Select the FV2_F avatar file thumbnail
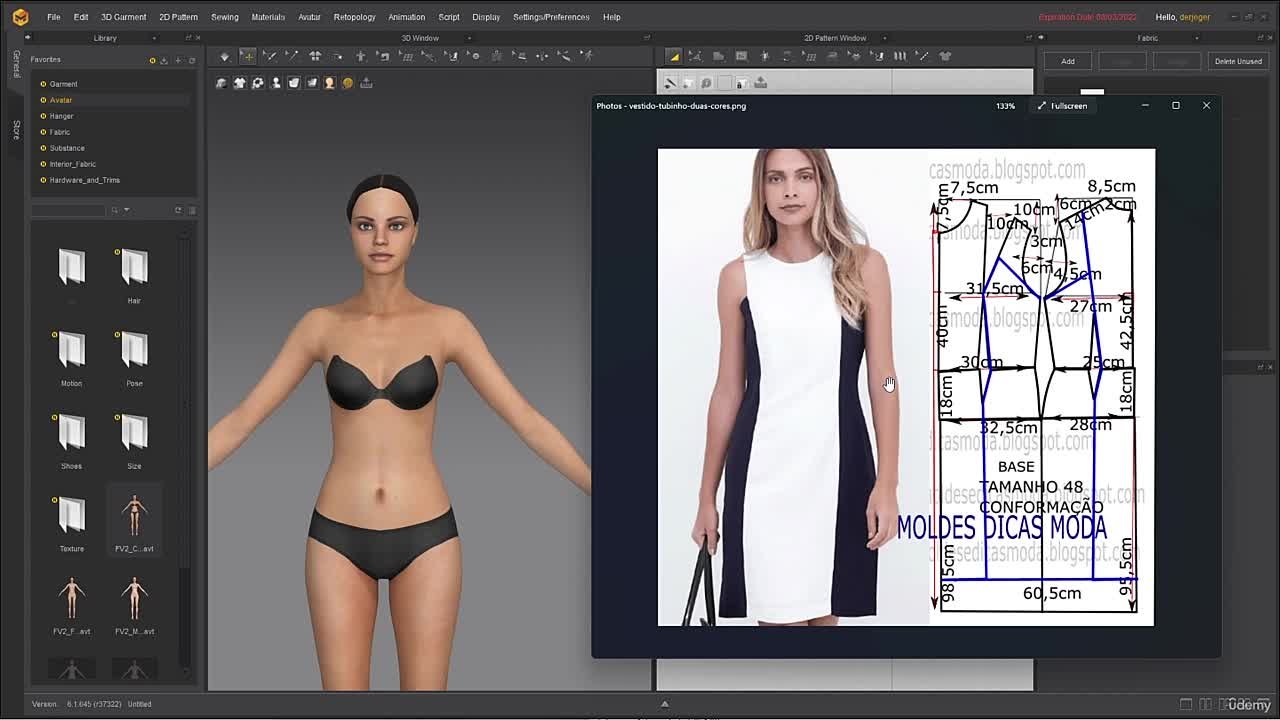 71,598
